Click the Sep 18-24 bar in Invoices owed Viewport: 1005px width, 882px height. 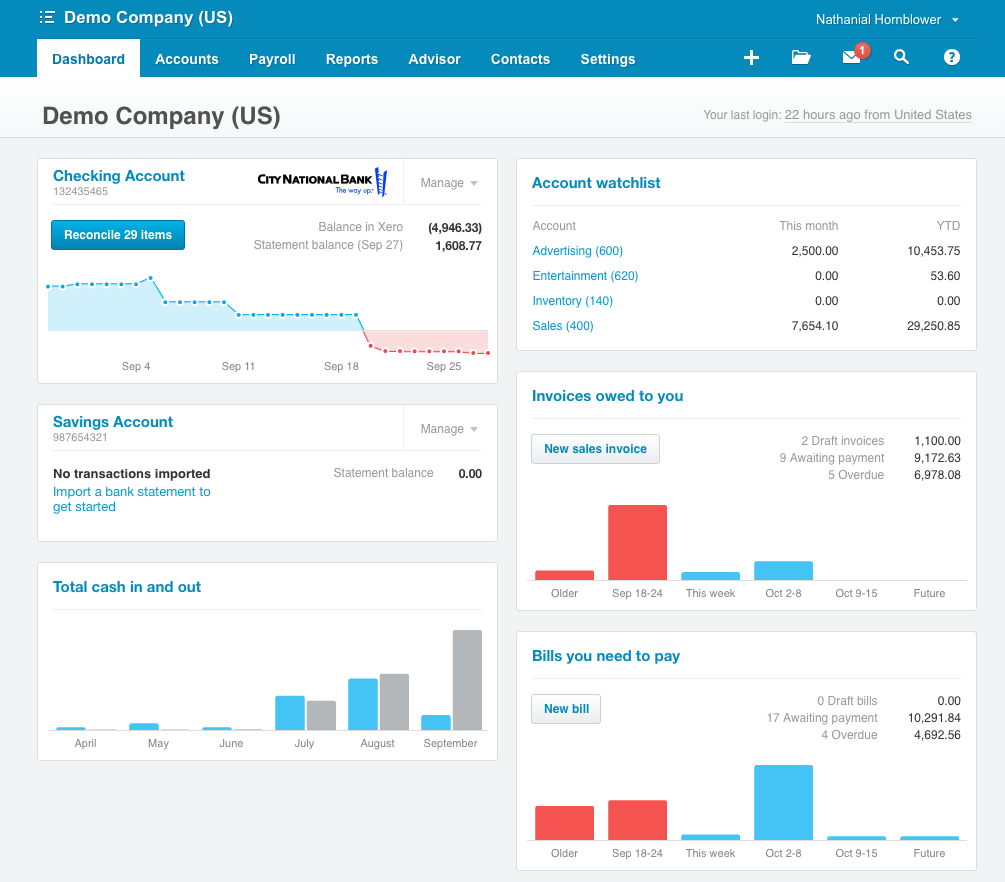[x=637, y=540]
